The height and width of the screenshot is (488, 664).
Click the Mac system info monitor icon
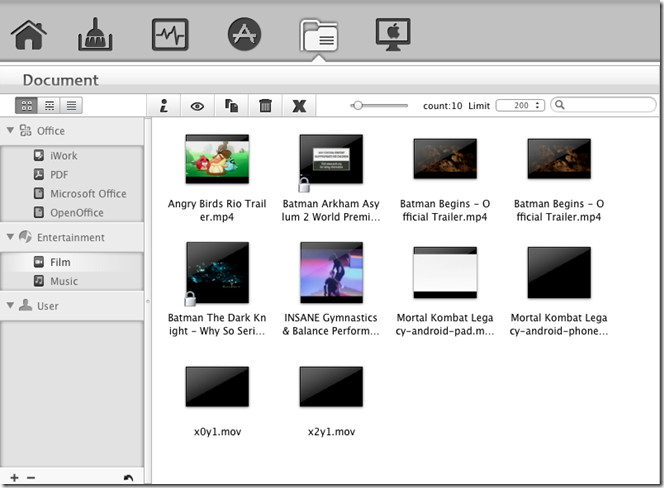(x=393, y=34)
